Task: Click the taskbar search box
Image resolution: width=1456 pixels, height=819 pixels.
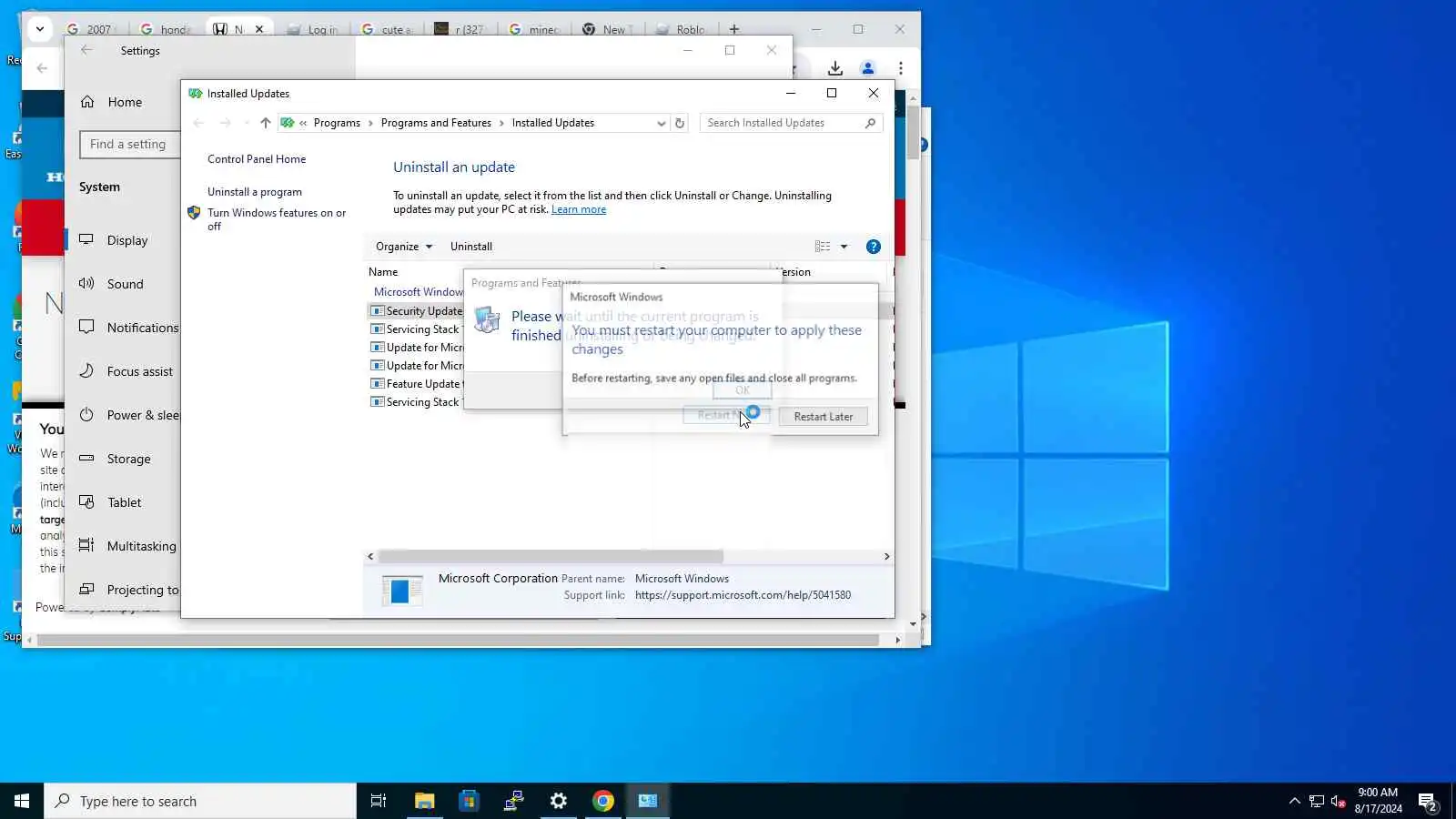Action: (x=200, y=801)
